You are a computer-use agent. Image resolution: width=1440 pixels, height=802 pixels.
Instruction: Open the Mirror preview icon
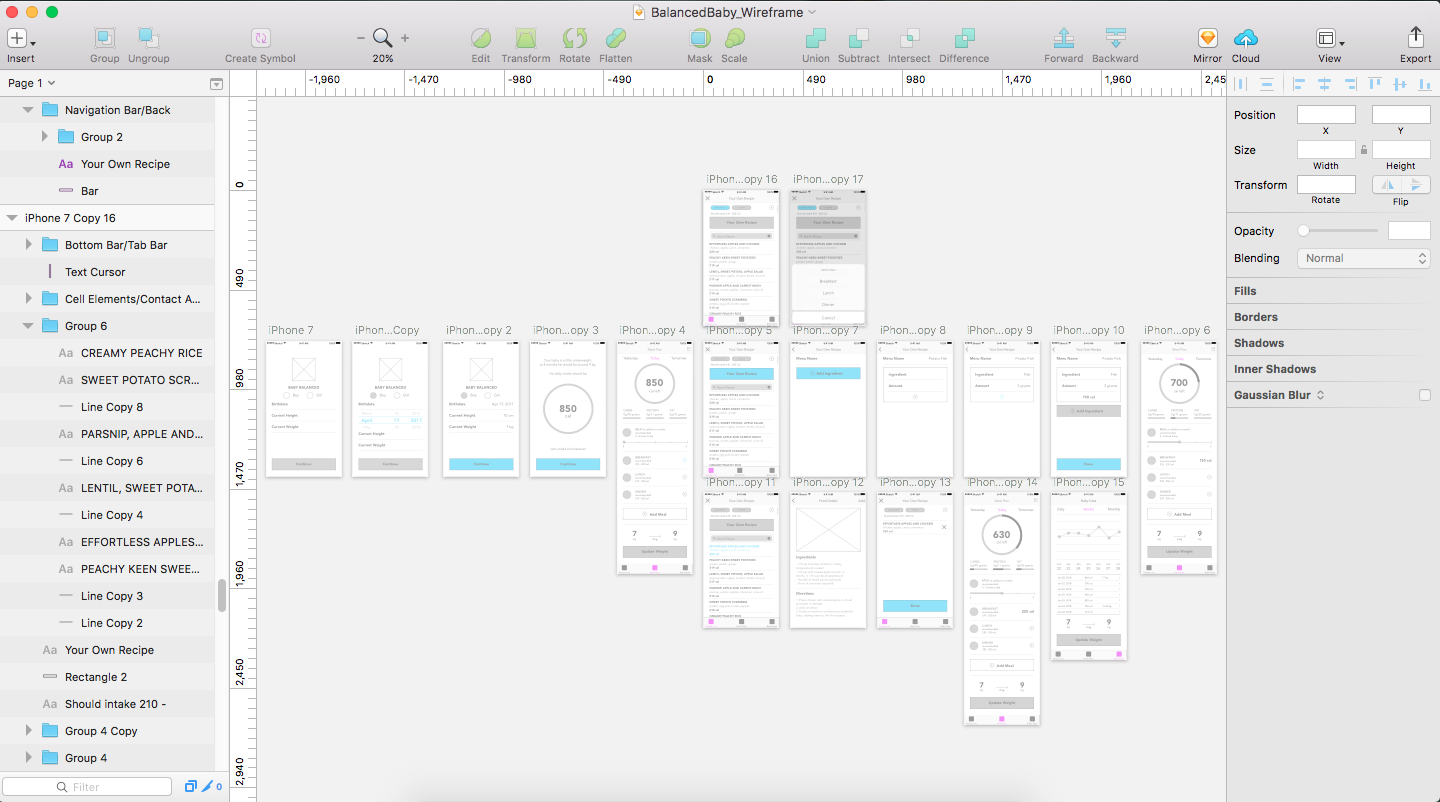click(1207, 39)
